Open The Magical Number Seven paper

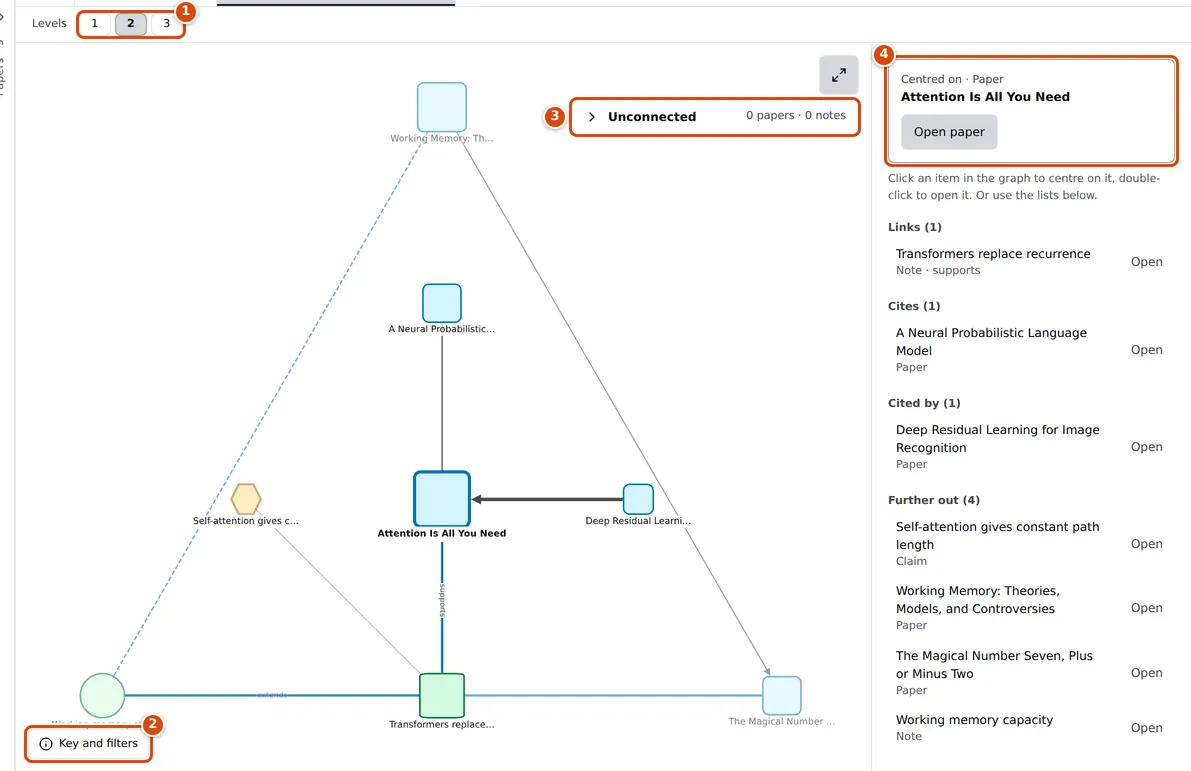(x=1146, y=673)
